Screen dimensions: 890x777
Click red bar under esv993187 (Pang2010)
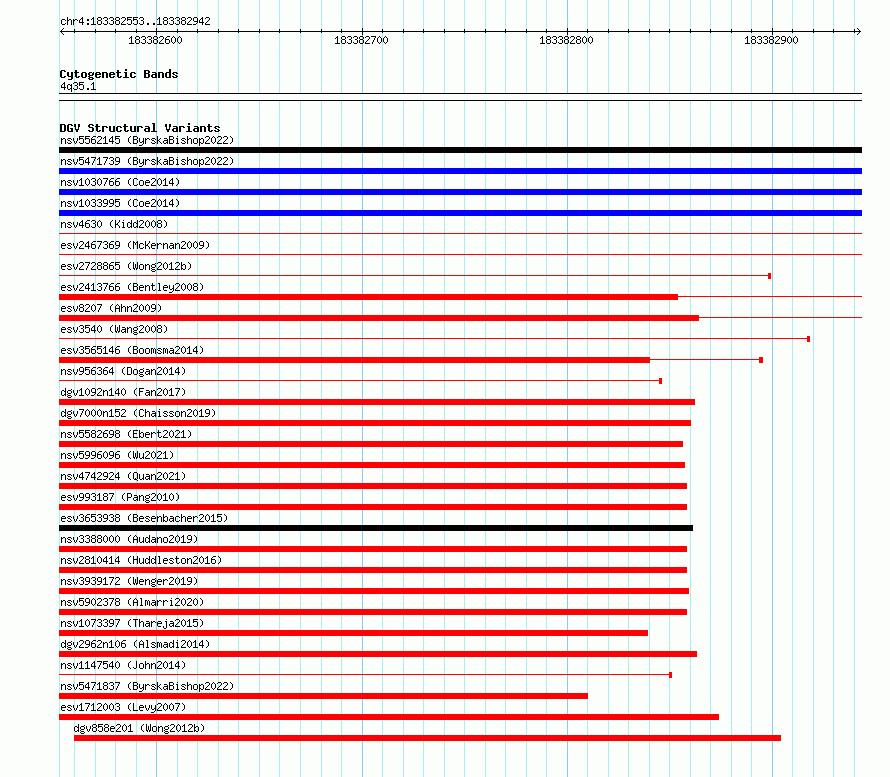(x=373, y=507)
